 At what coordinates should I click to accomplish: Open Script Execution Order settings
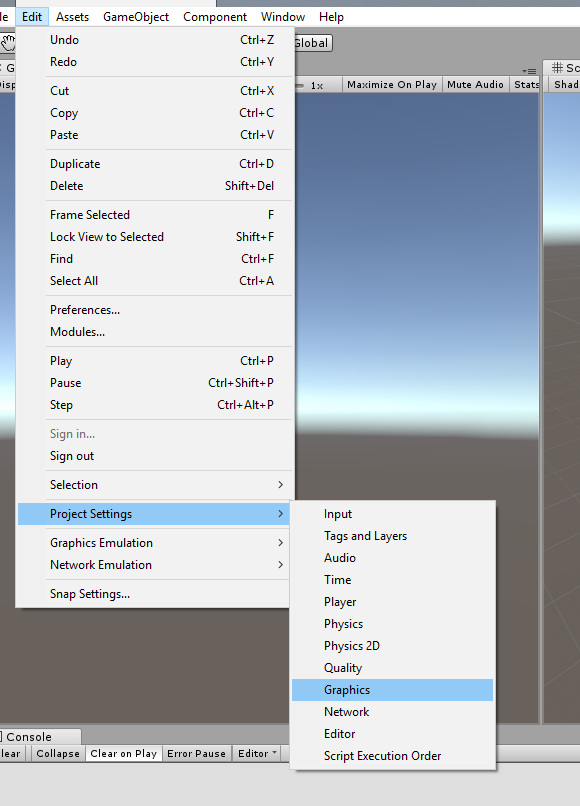click(x=392, y=756)
